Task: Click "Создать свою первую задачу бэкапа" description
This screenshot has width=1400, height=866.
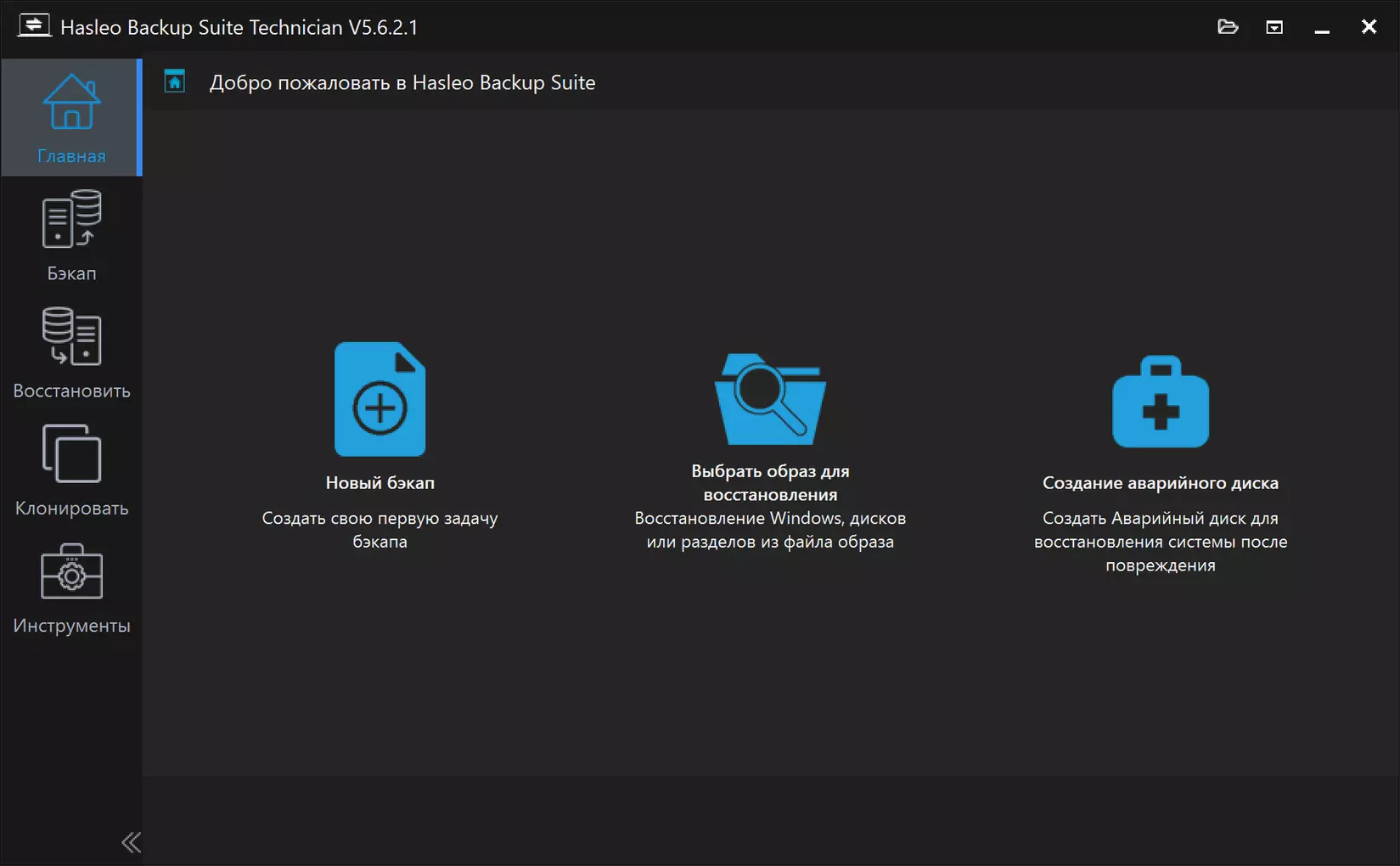Action: click(x=380, y=530)
